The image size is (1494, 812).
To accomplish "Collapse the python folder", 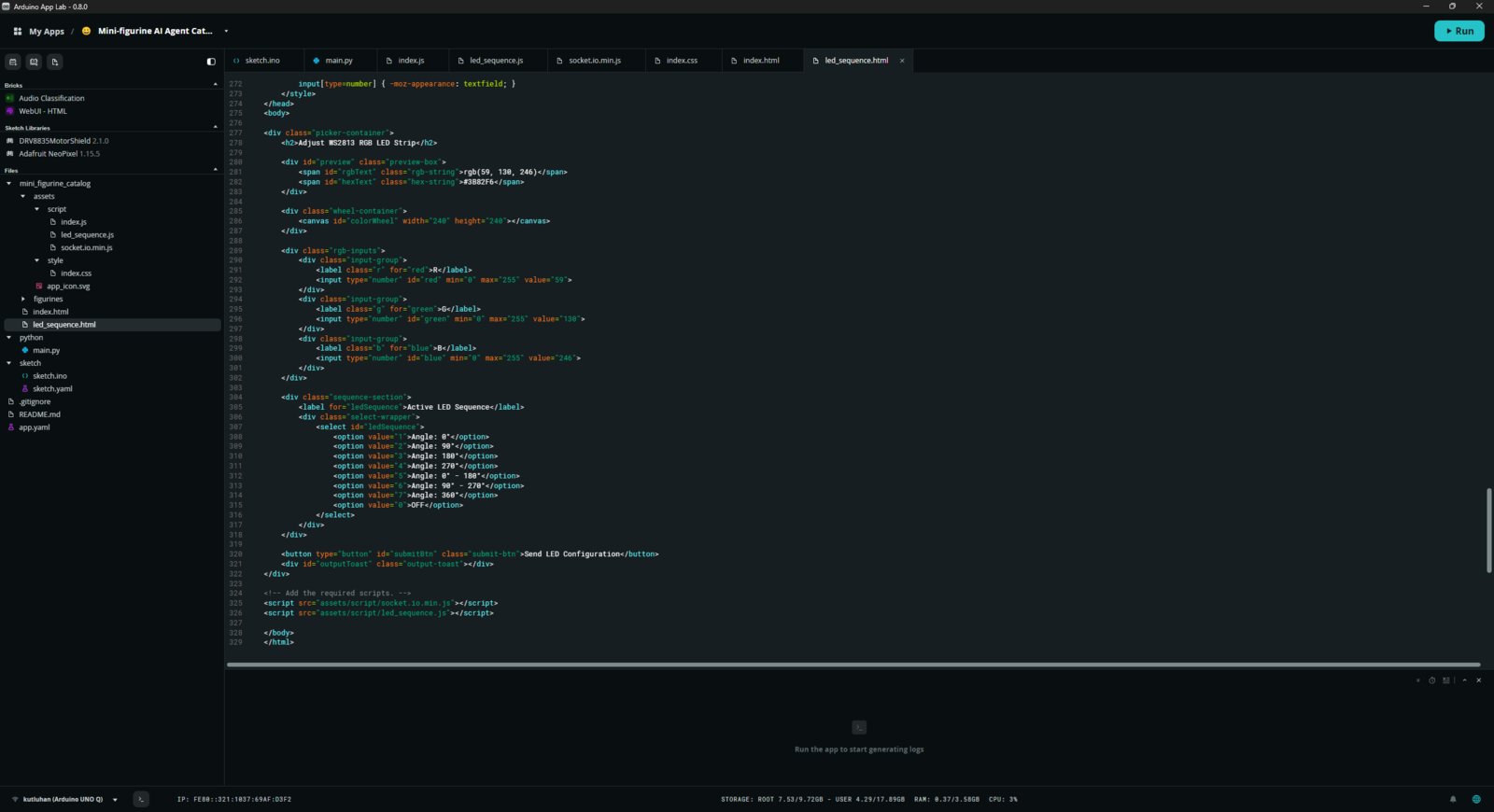I will (9, 338).
